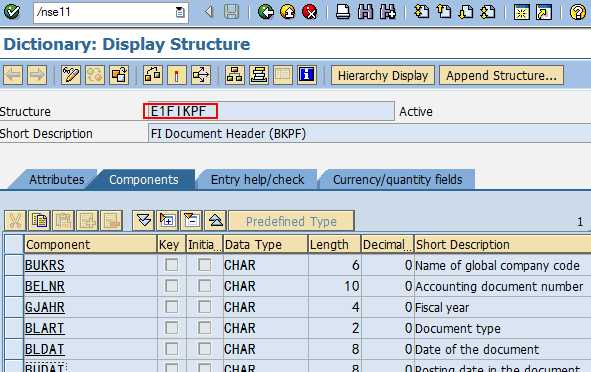Click the red Cancel icon
The image size is (591, 372).
(x=310, y=12)
